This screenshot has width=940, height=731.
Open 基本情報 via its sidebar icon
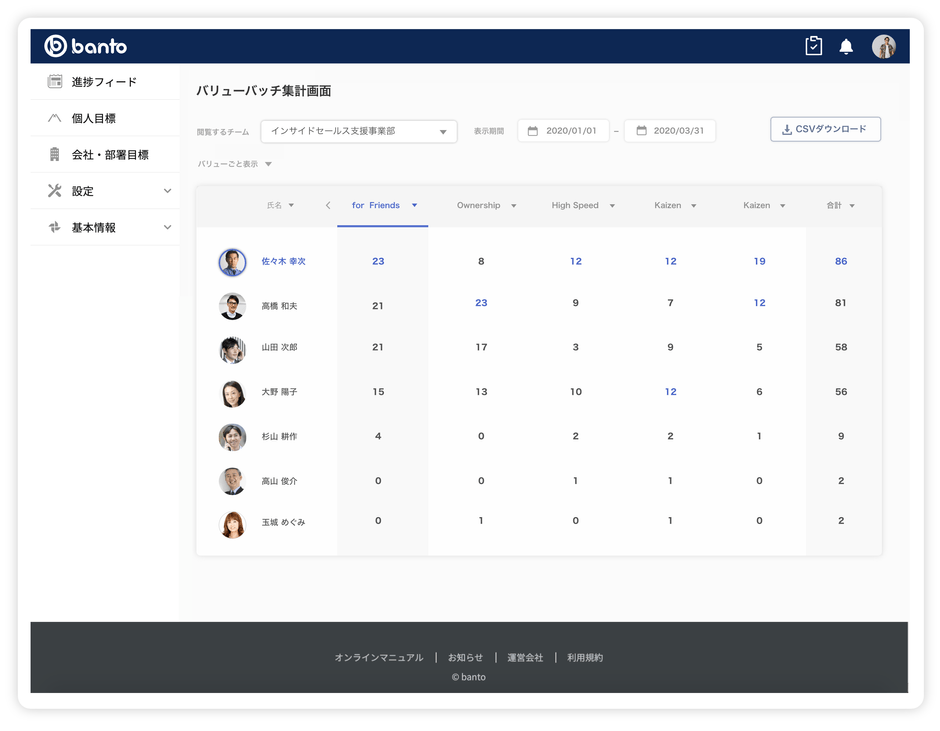54,227
